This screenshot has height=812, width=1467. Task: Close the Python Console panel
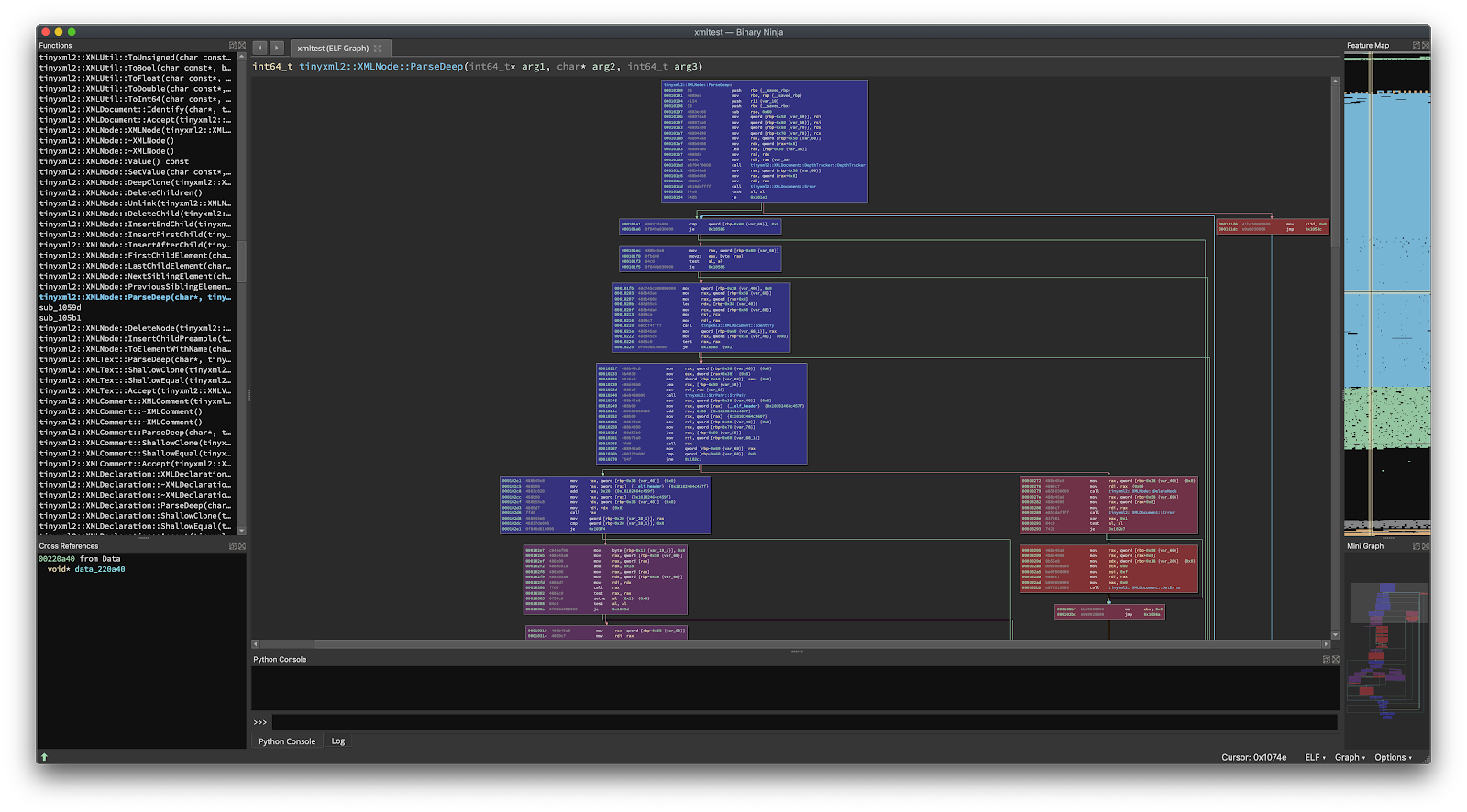(1336, 659)
